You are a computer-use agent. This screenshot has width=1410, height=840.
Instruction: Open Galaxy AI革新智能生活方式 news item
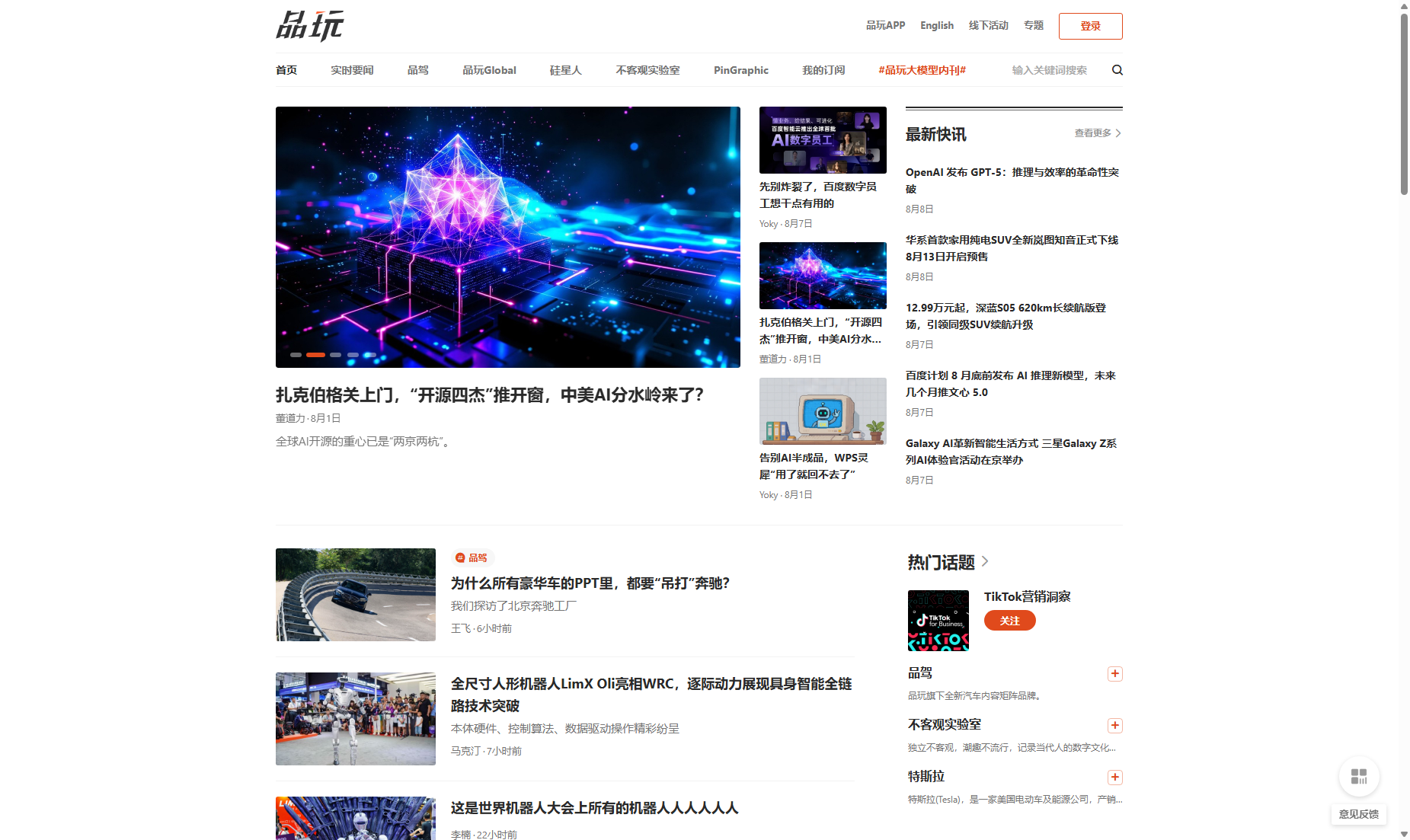click(x=1012, y=452)
